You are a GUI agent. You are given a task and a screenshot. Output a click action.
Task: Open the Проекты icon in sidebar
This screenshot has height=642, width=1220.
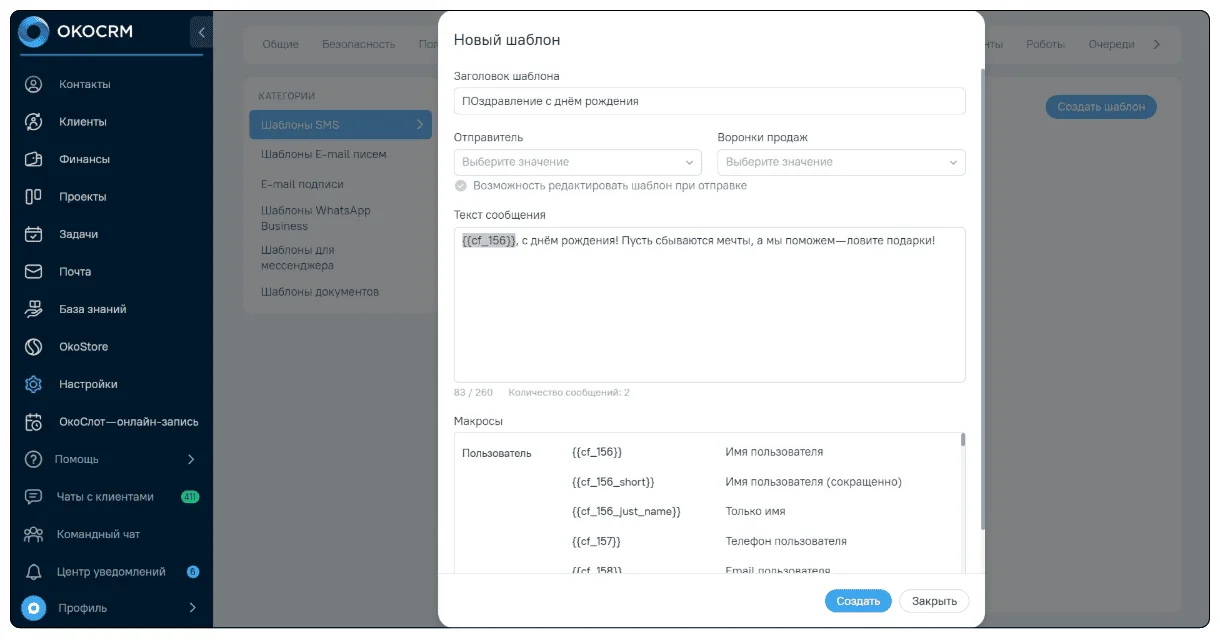coord(33,197)
